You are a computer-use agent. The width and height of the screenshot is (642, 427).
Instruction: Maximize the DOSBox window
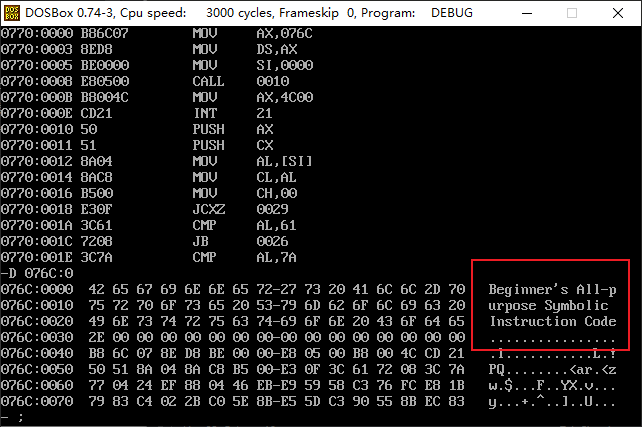572,13
